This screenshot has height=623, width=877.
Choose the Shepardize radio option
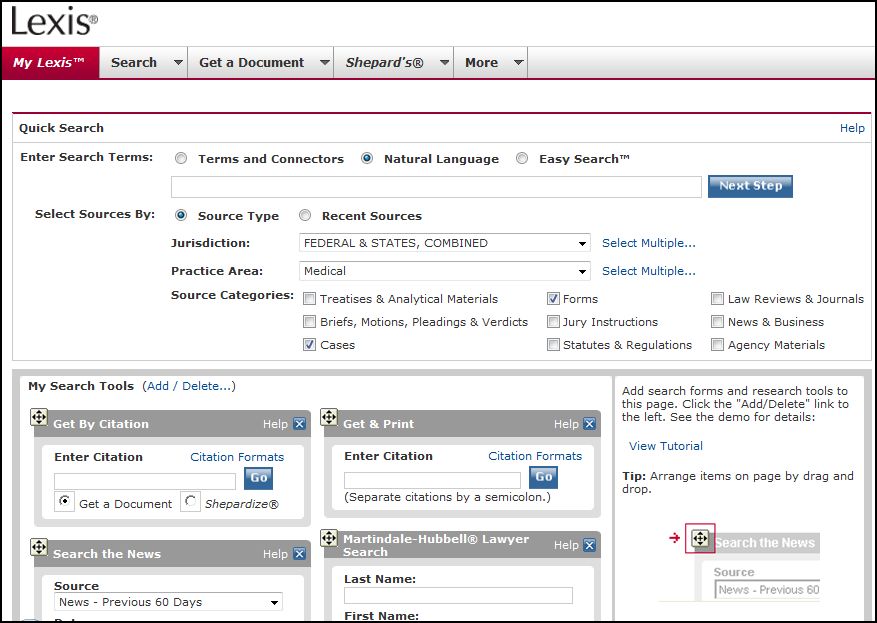(x=190, y=502)
